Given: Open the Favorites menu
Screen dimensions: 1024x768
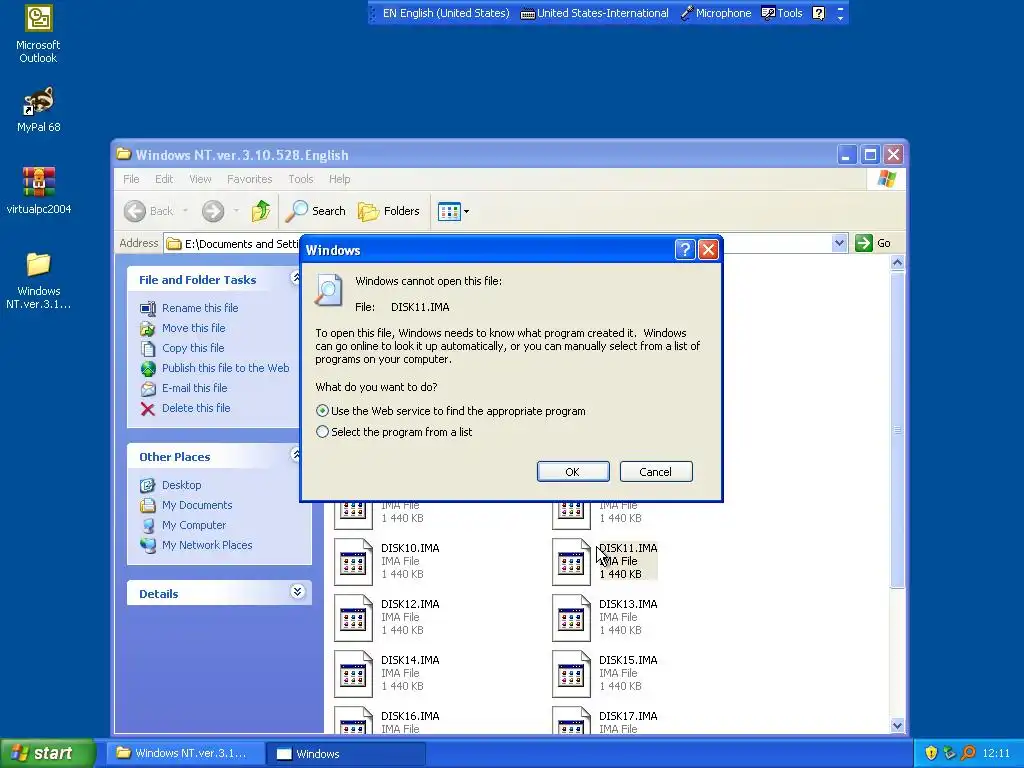Looking at the screenshot, I should [249, 179].
